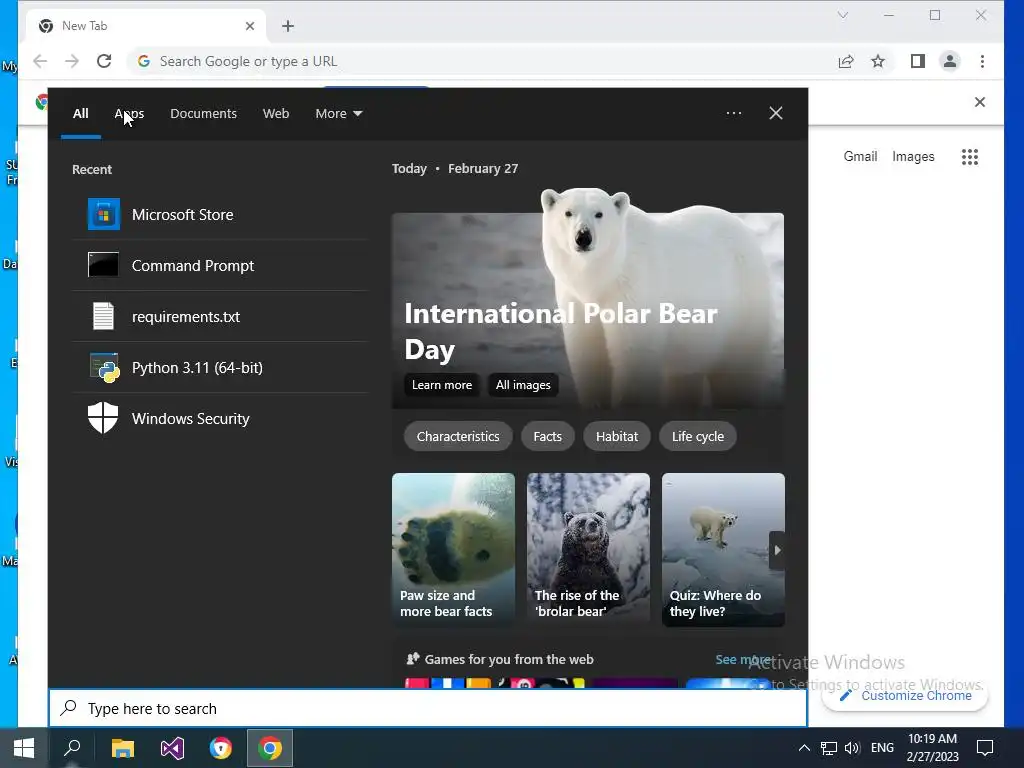The height and width of the screenshot is (768, 1024).
Task: Open The rise of the 'brolar bear' card
Action: pyautogui.click(x=588, y=550)
